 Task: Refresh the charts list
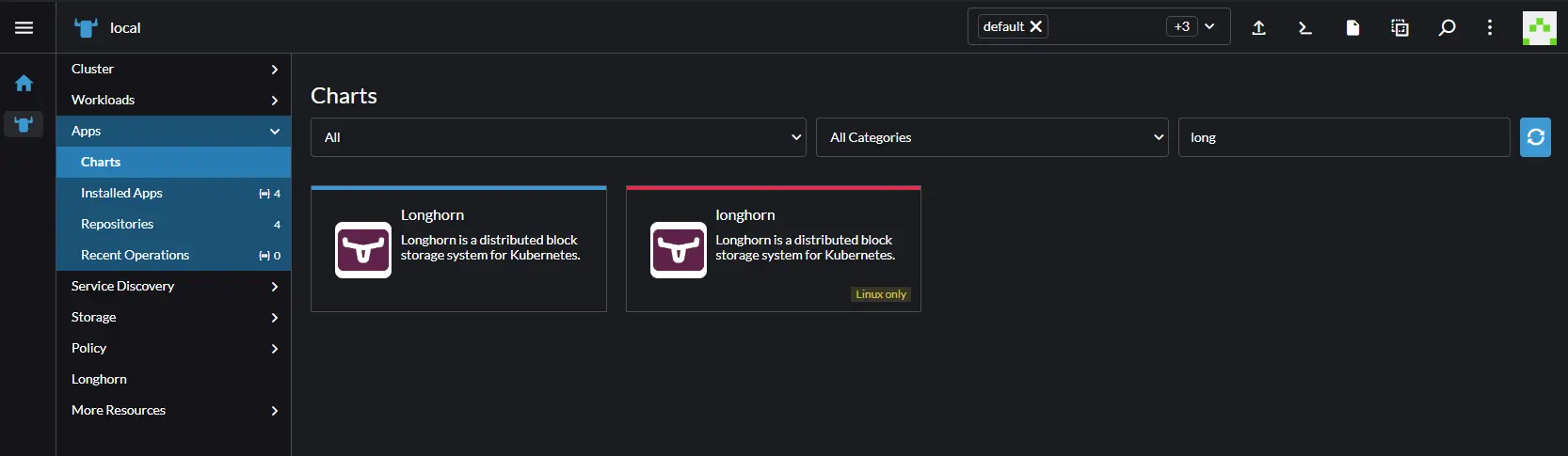pos(1535,137)
